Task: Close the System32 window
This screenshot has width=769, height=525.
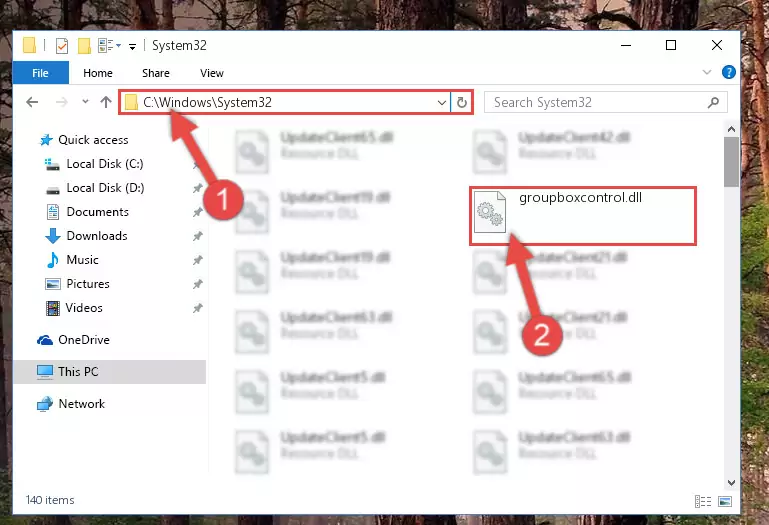Action: tap(717, 45)
